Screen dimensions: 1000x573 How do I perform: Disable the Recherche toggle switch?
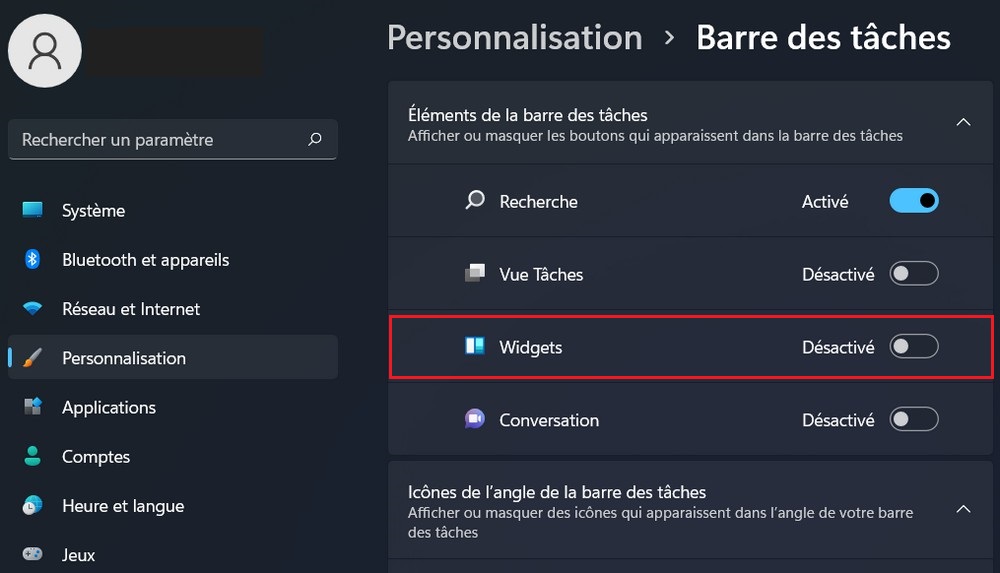[914, 201]
